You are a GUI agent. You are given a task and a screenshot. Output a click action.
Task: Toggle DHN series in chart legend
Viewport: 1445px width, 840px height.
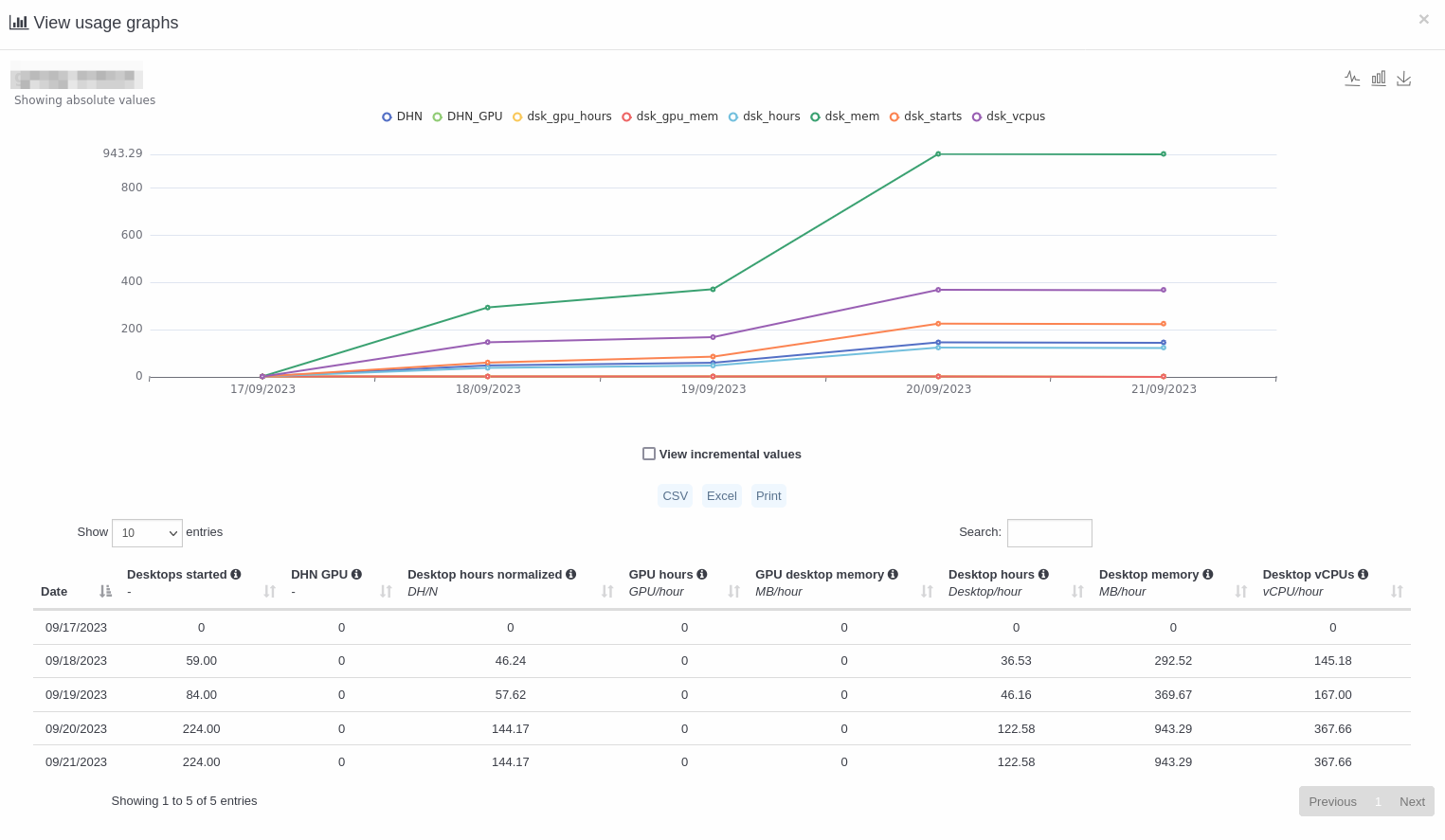pyautogui.click(x=402, y=116)
